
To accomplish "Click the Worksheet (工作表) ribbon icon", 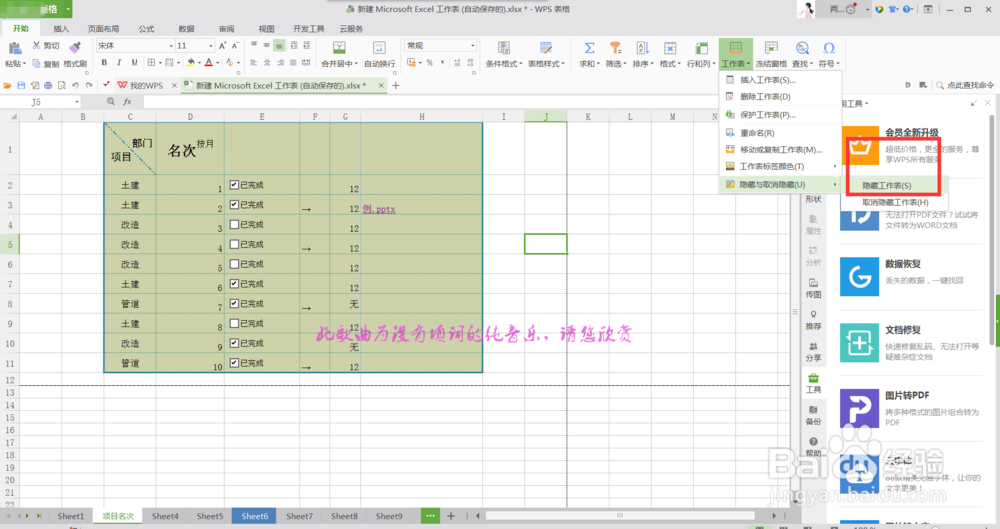I will pyautogui.click(x=735, y=48).
